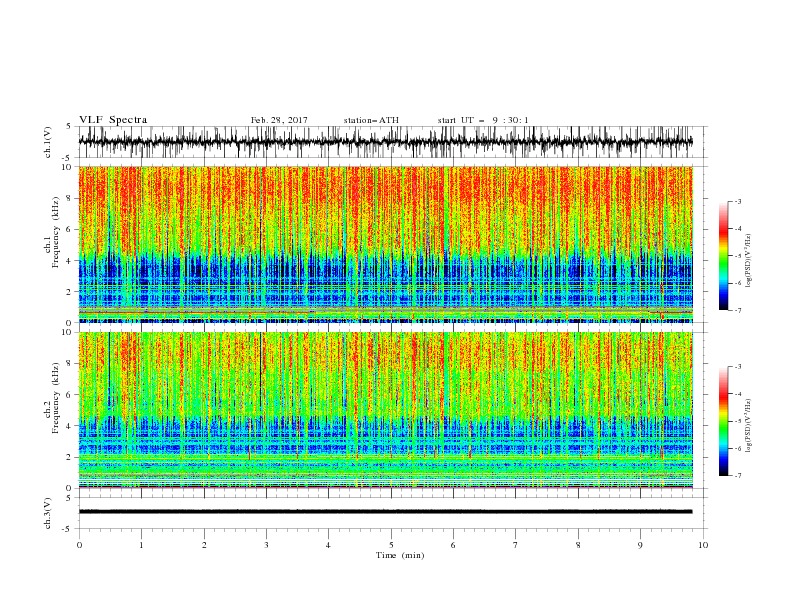
Task: Click lower color bar 'log(PSD)(V²/Hz)' label
Action: (749, 426)
